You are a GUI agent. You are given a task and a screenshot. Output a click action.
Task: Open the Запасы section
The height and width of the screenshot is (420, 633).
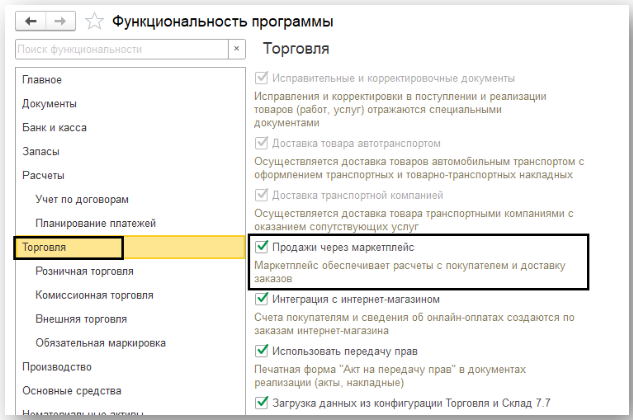click(41, 151)
